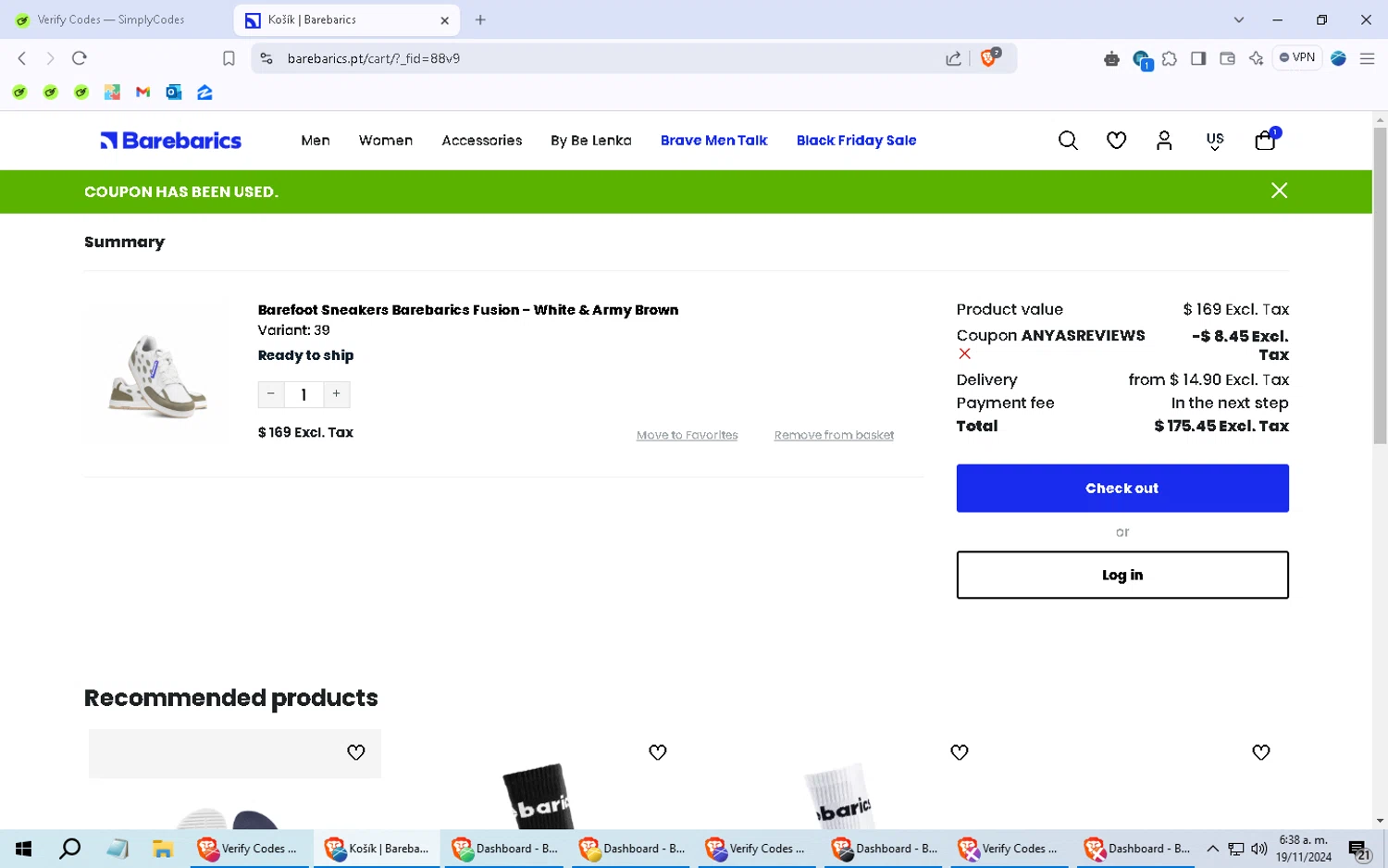The image size is (1388, 868).
Task: Favorite the fourth recommended product heart
Action: (1261, 752)
